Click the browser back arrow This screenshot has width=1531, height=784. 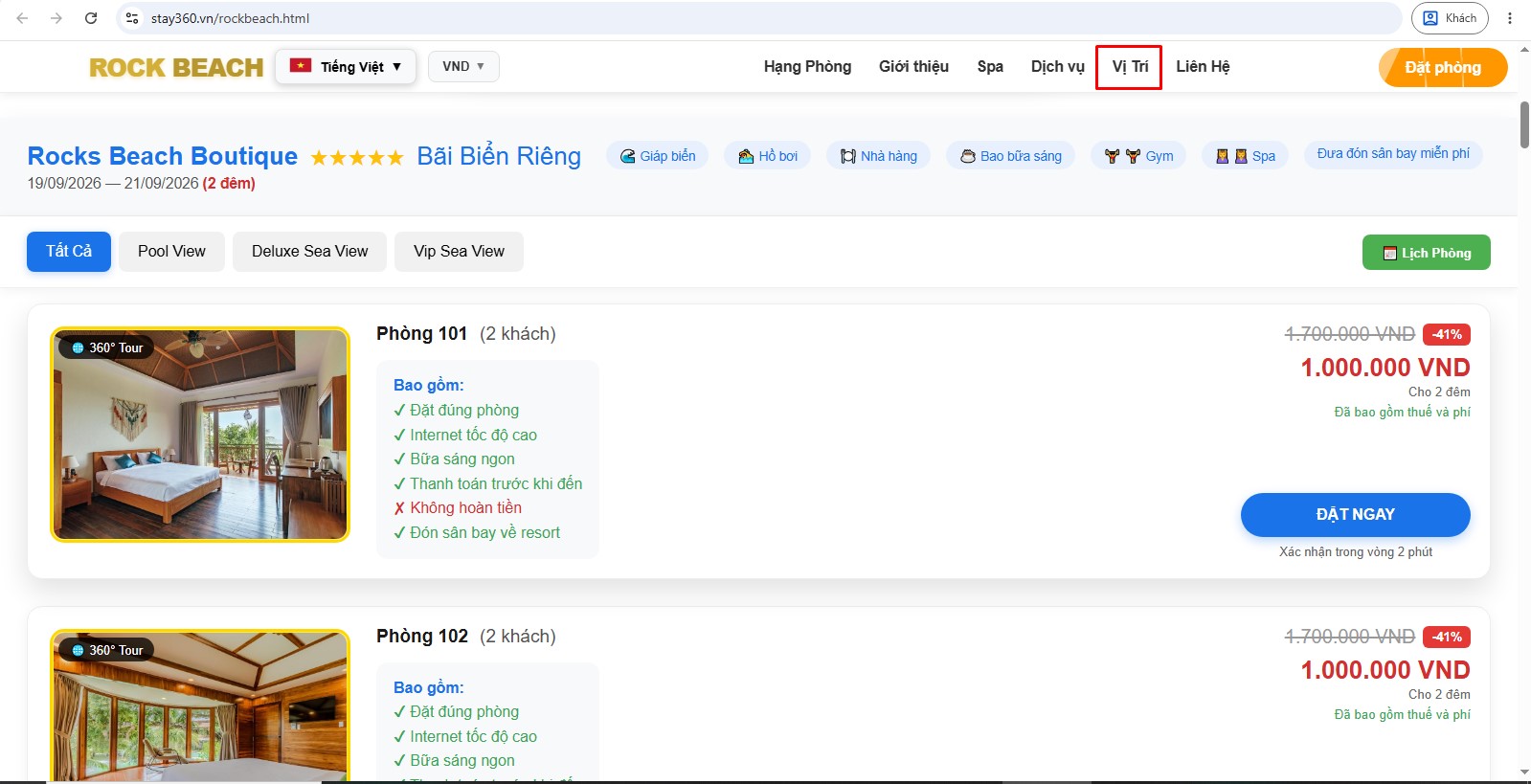22,18
